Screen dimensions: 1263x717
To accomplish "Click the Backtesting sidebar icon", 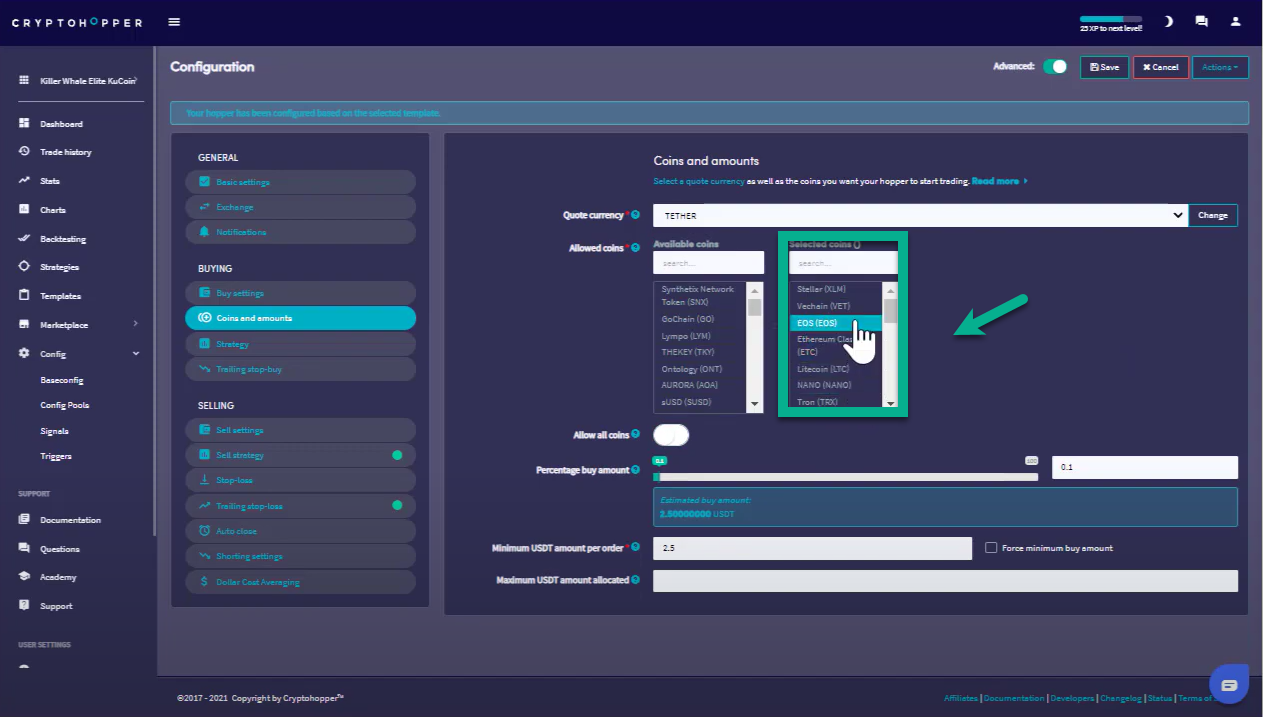I will [24, 239].
